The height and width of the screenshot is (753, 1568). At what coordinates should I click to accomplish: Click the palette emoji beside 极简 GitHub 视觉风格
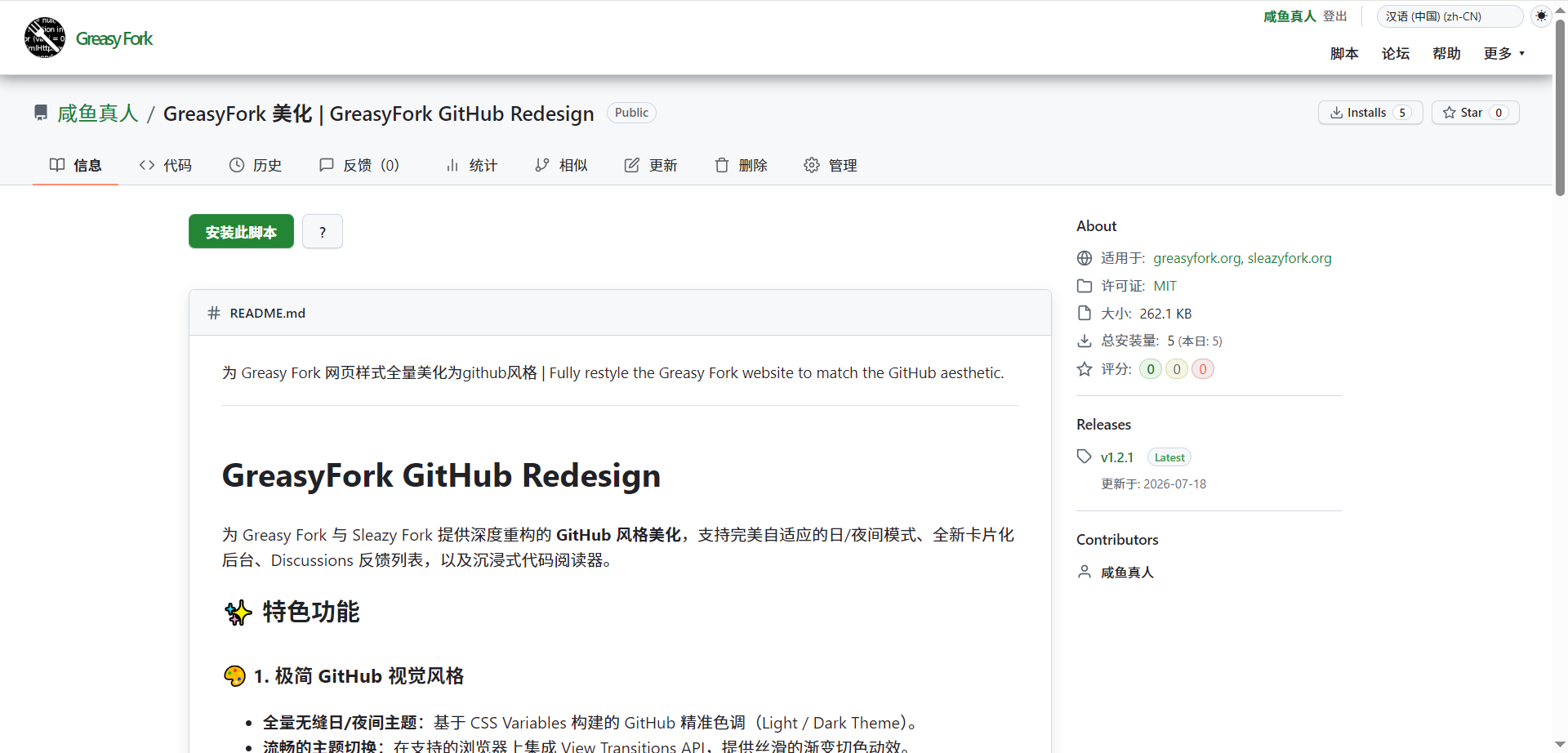coord(234,676)
